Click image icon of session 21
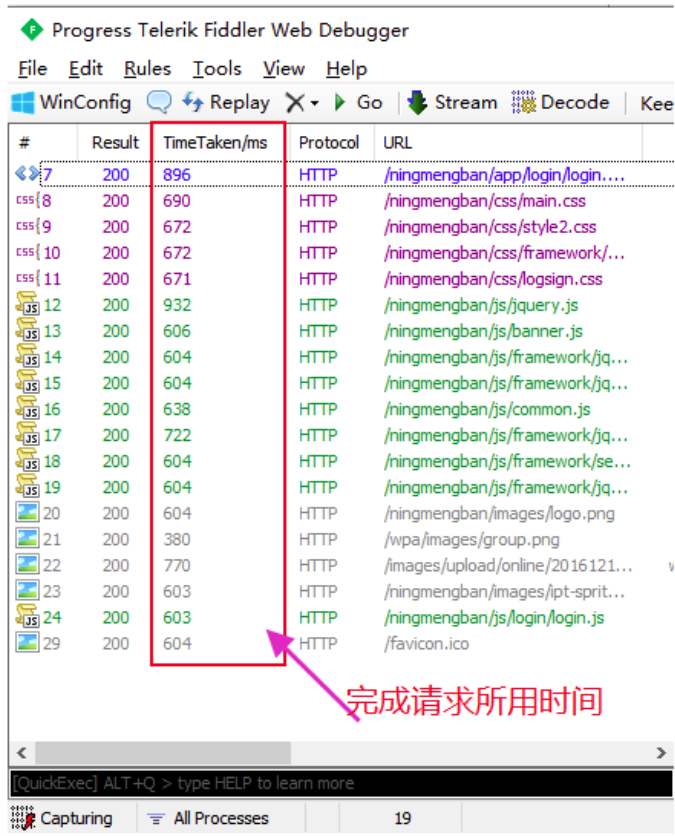The image size is (675, 836). [27, 538]
